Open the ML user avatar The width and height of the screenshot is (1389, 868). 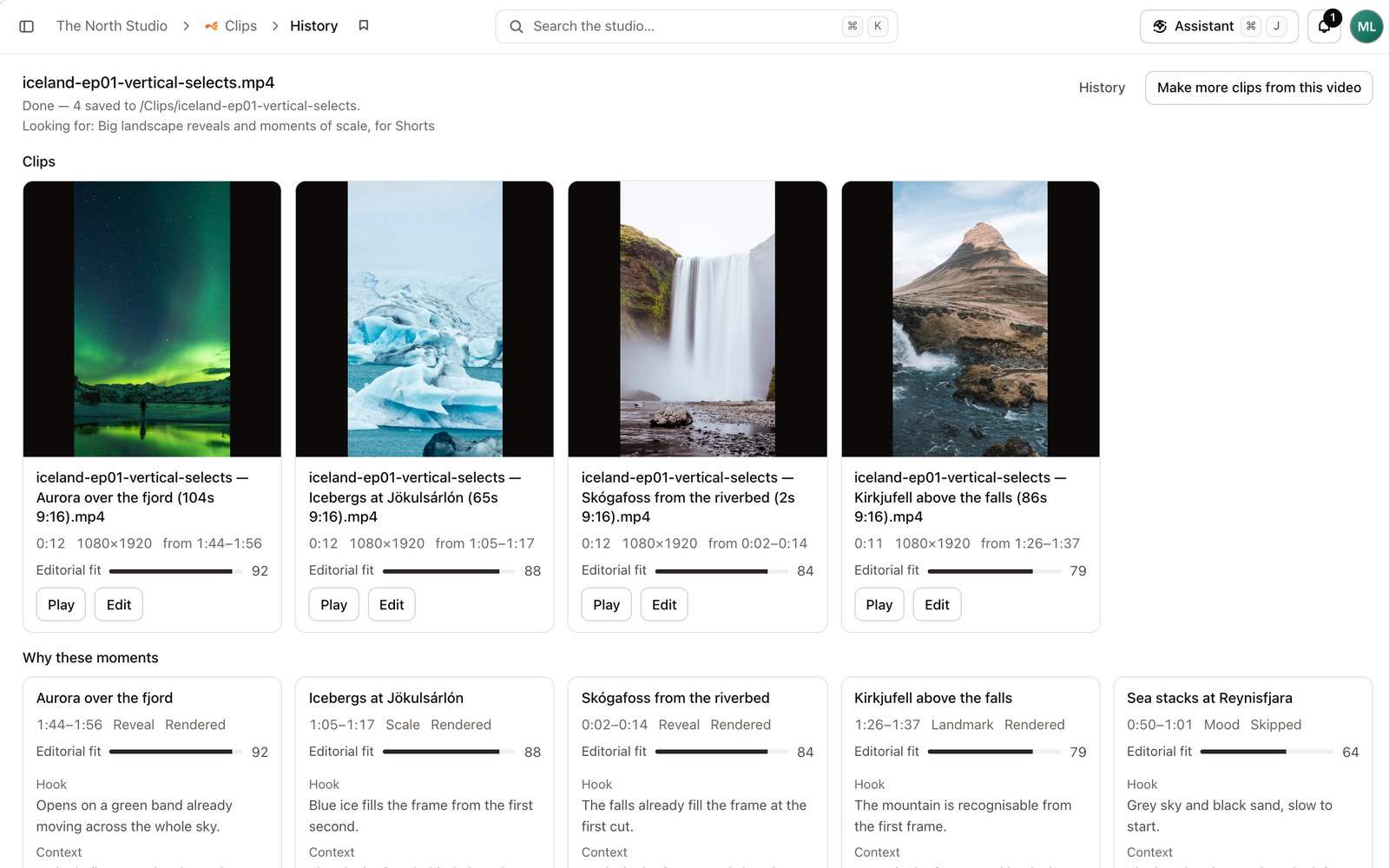tap(1366, 26)
